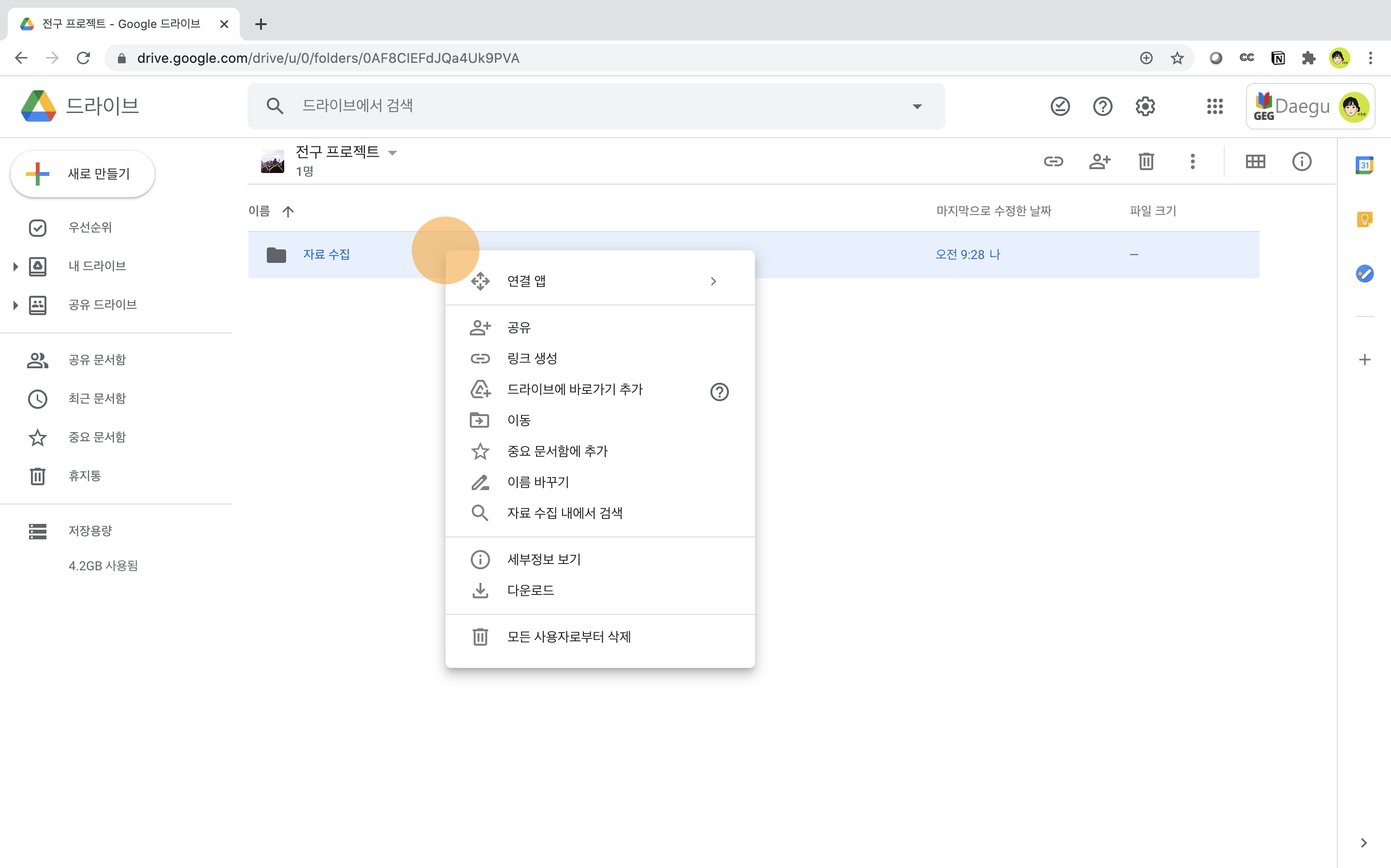Open Google Calendar side panel icon
The height and width of the screenshot is (868, 1391).
point(1364,165)
